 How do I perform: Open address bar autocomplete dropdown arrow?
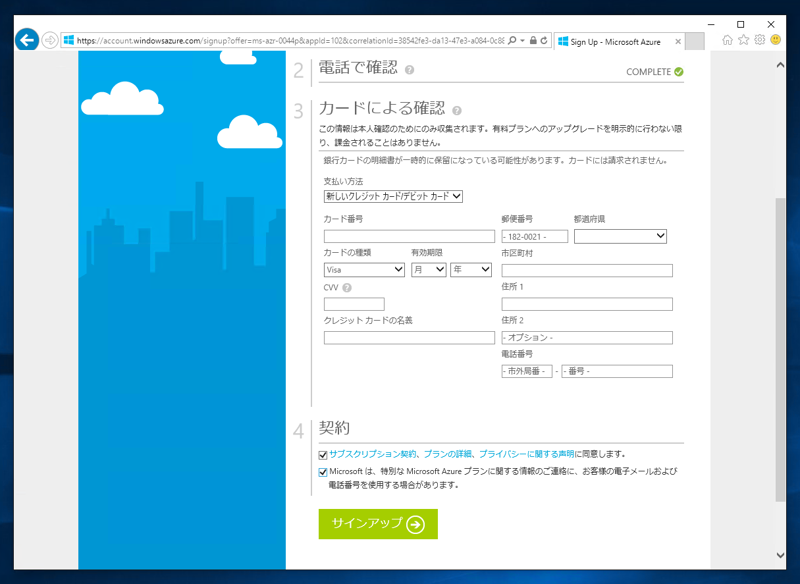pos(522,40)
